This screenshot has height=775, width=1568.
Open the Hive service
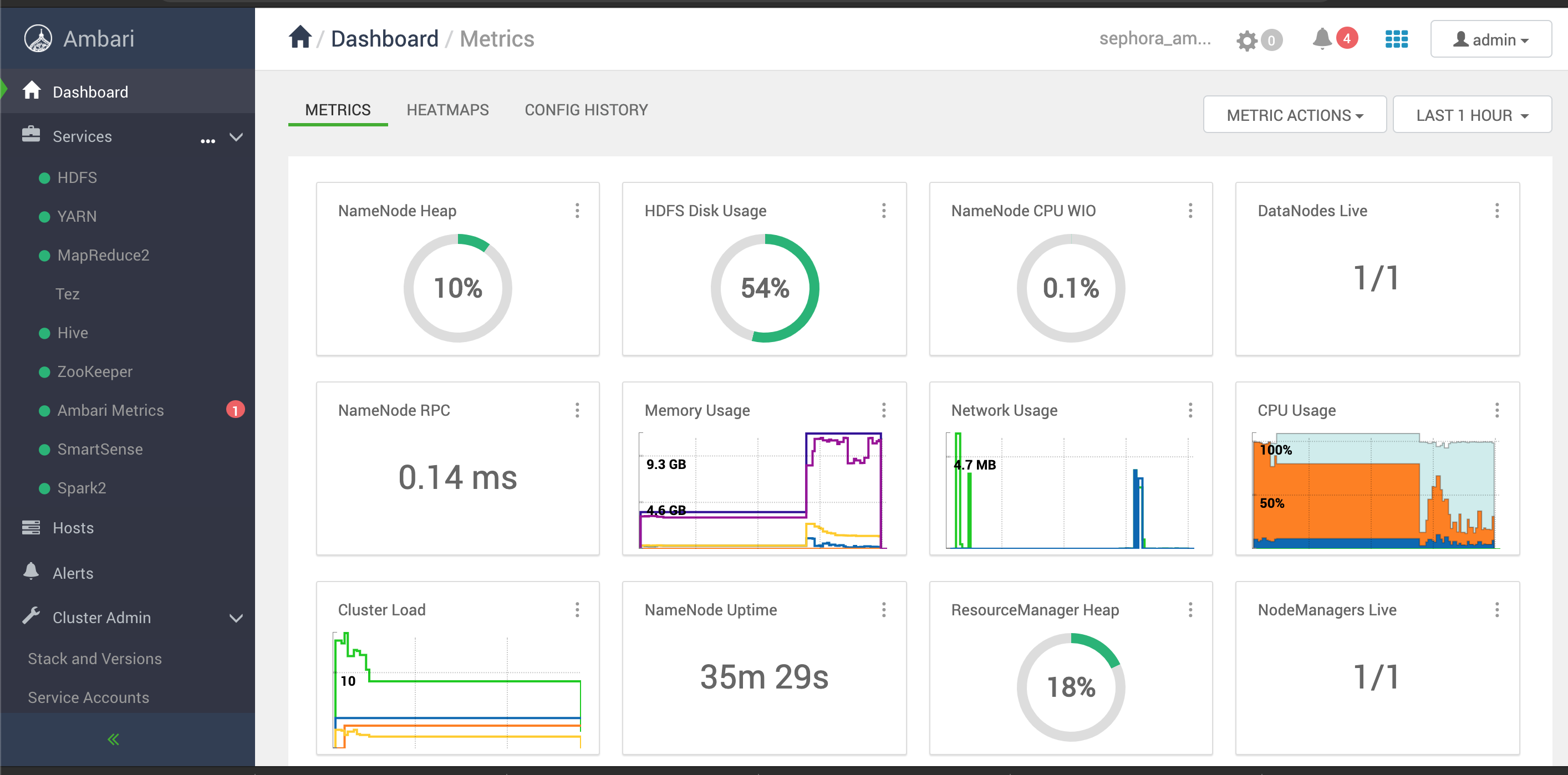pos(73,333)
